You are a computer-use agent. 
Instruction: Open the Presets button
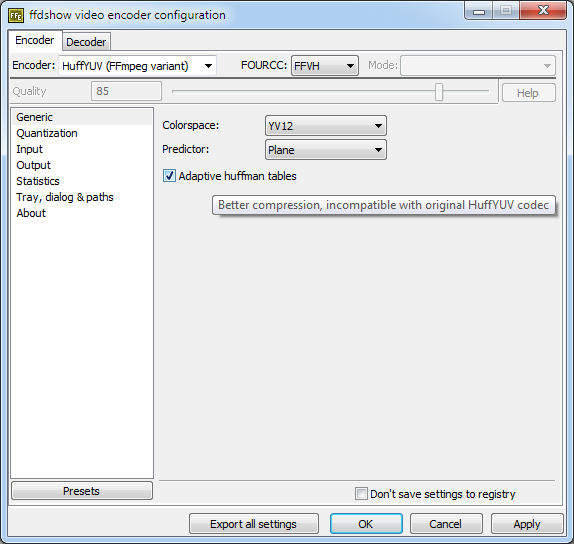82,491
